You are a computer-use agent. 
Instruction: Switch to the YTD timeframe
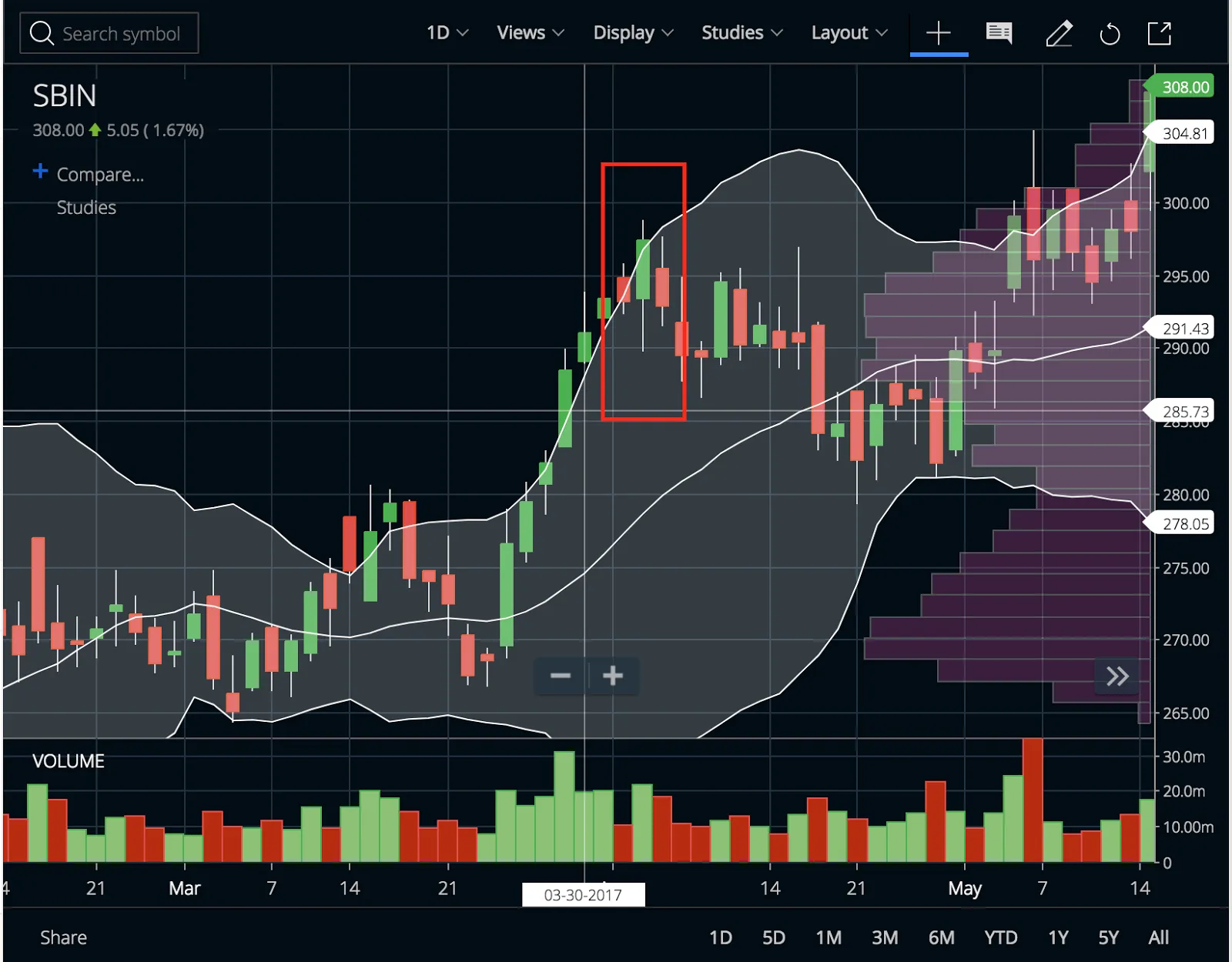(1001, 937)
